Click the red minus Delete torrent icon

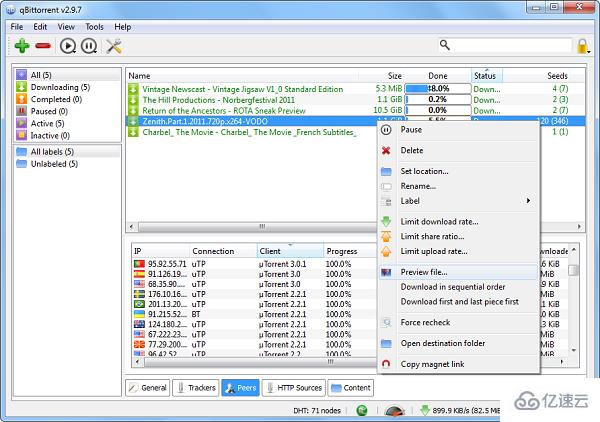tap(43, 46)
